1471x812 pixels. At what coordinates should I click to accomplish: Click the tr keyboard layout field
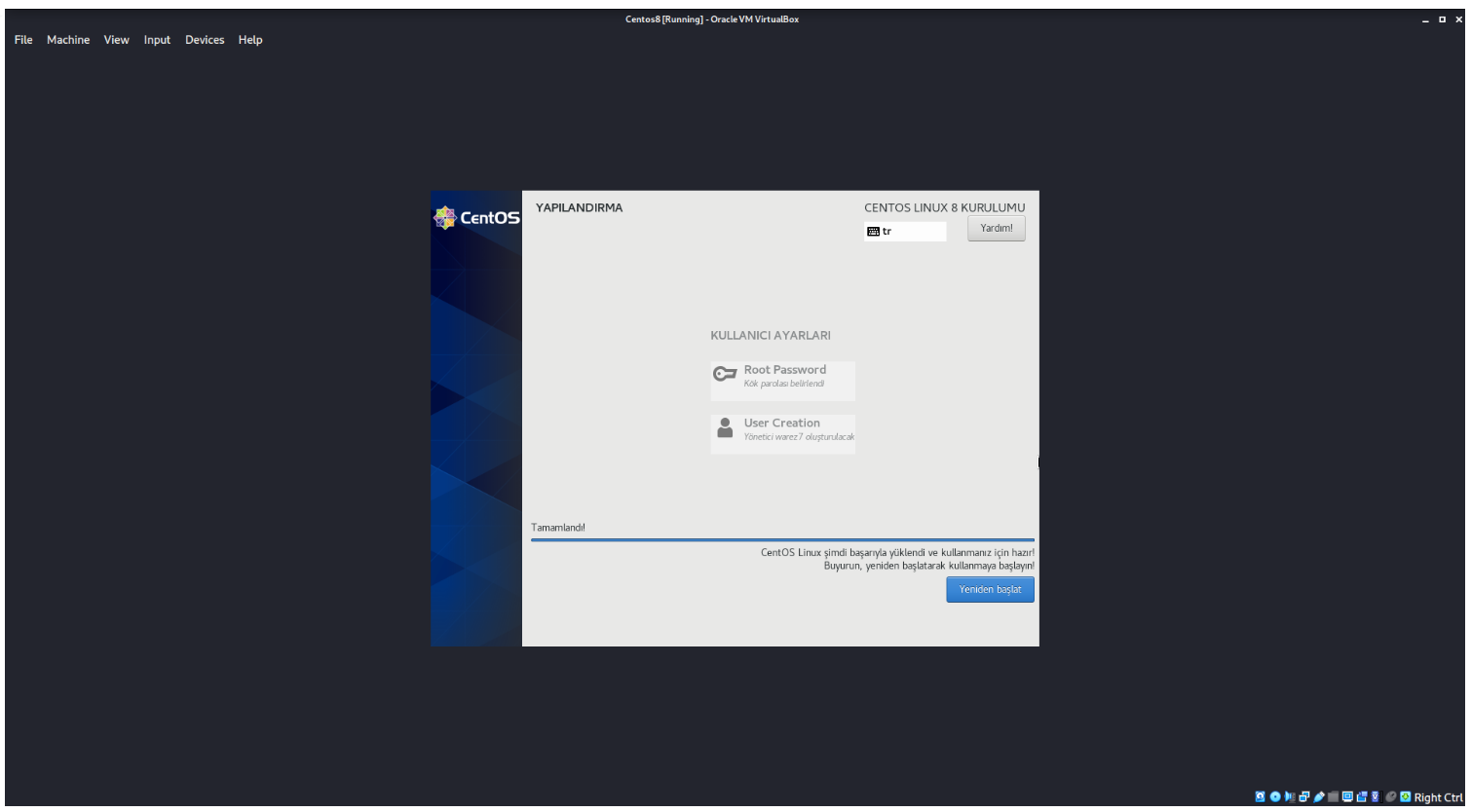(x=904, y=232)
